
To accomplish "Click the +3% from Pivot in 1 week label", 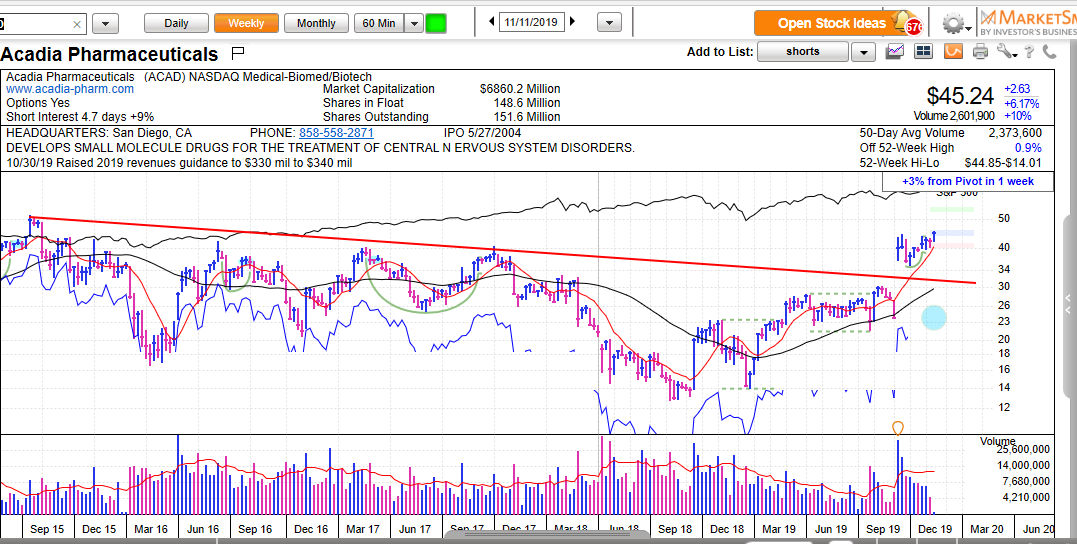I will [x=968, y=181].
